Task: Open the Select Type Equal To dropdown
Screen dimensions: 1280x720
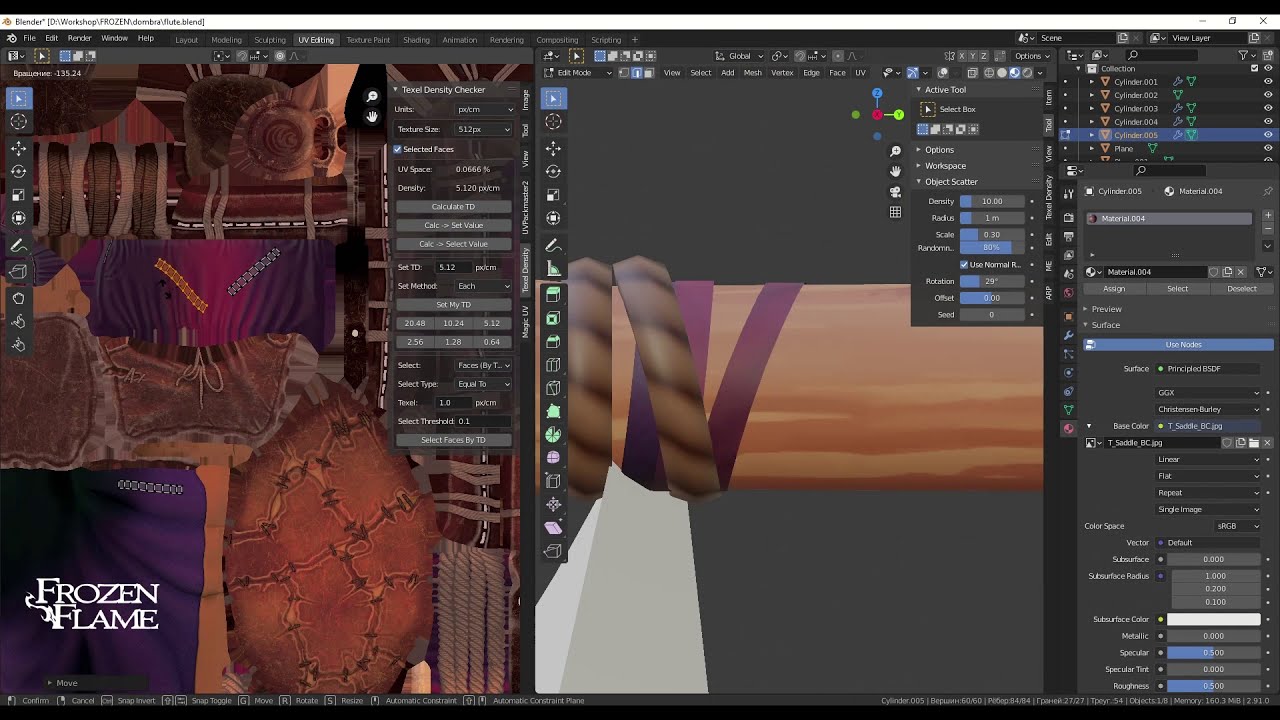Action: click(x=484, y=384)
